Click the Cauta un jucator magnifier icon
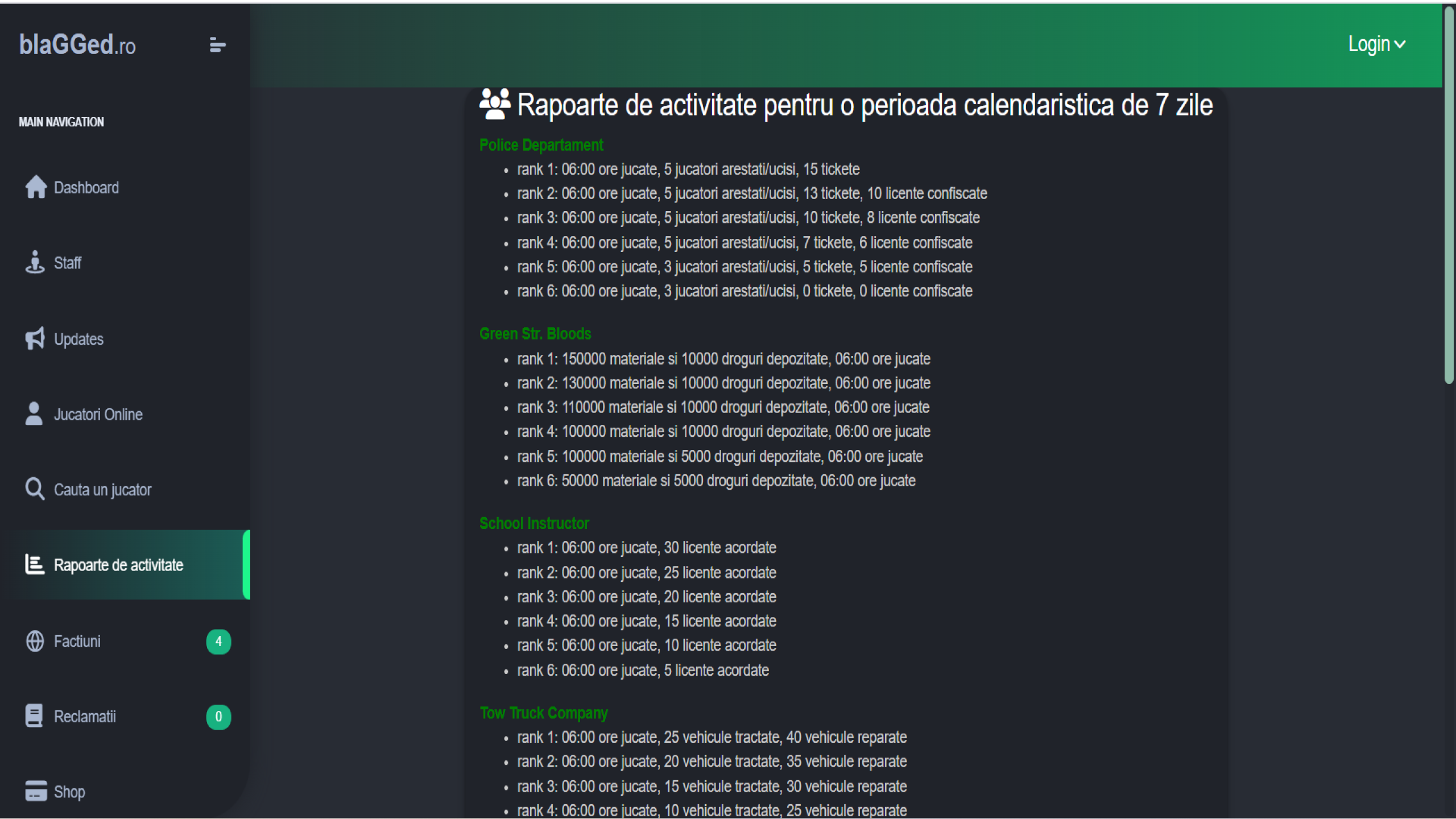1456x819 pixels. (35, 489)
